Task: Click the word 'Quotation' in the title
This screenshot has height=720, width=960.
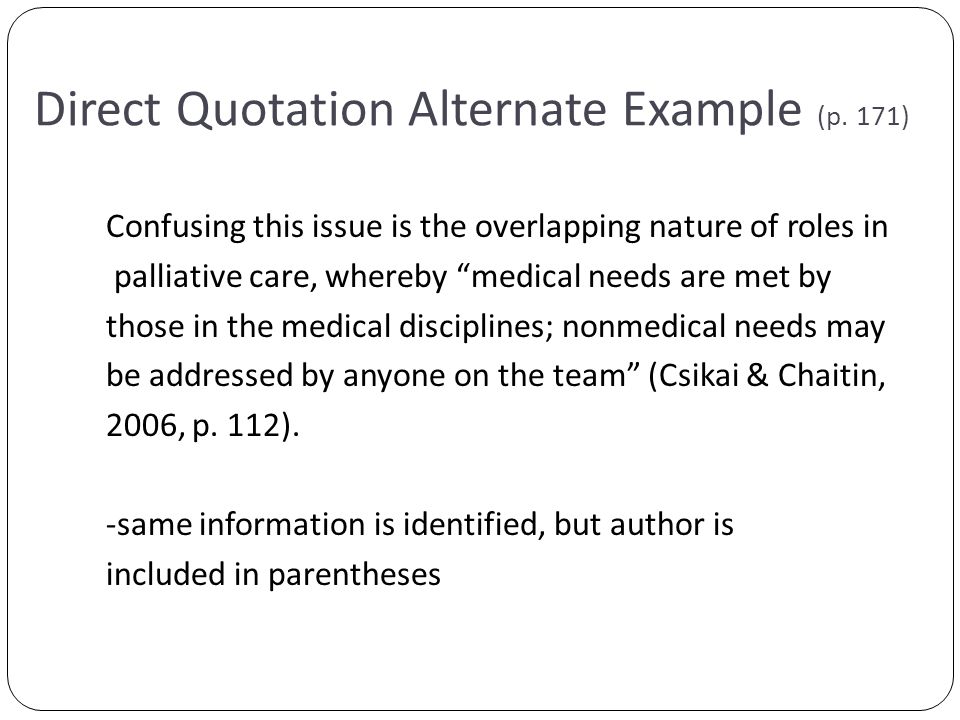Action: click(285, 111)
